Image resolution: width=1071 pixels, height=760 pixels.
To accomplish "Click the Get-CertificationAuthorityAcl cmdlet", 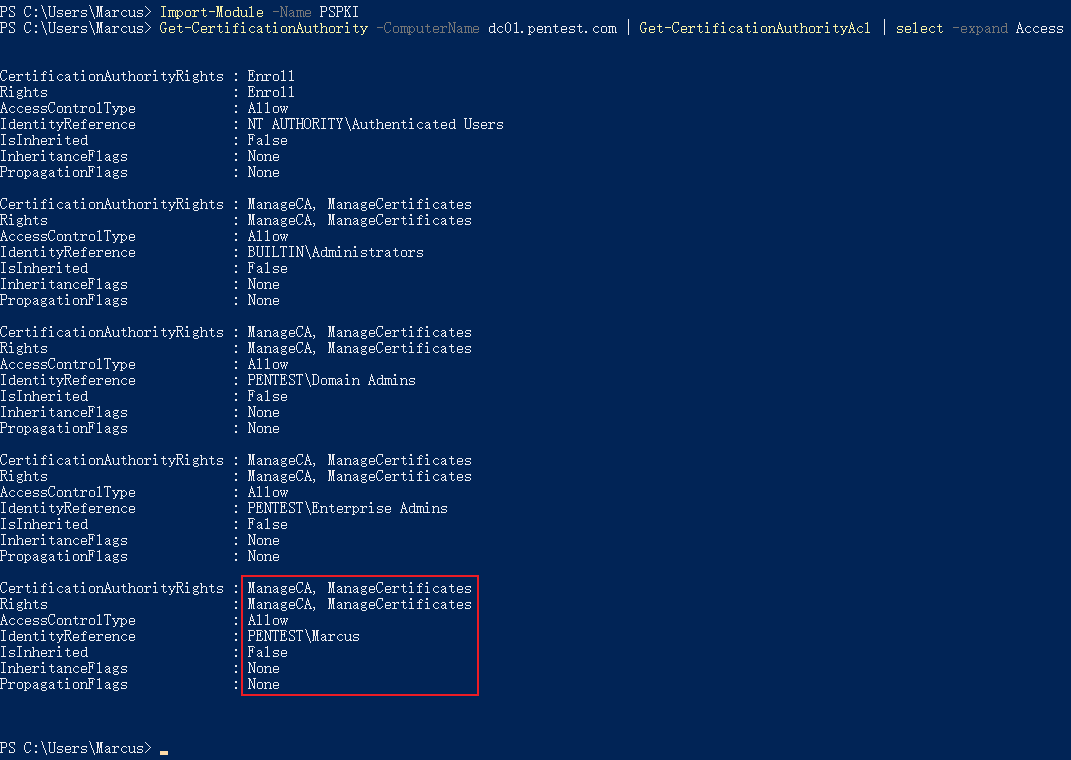I will point(755,28).
